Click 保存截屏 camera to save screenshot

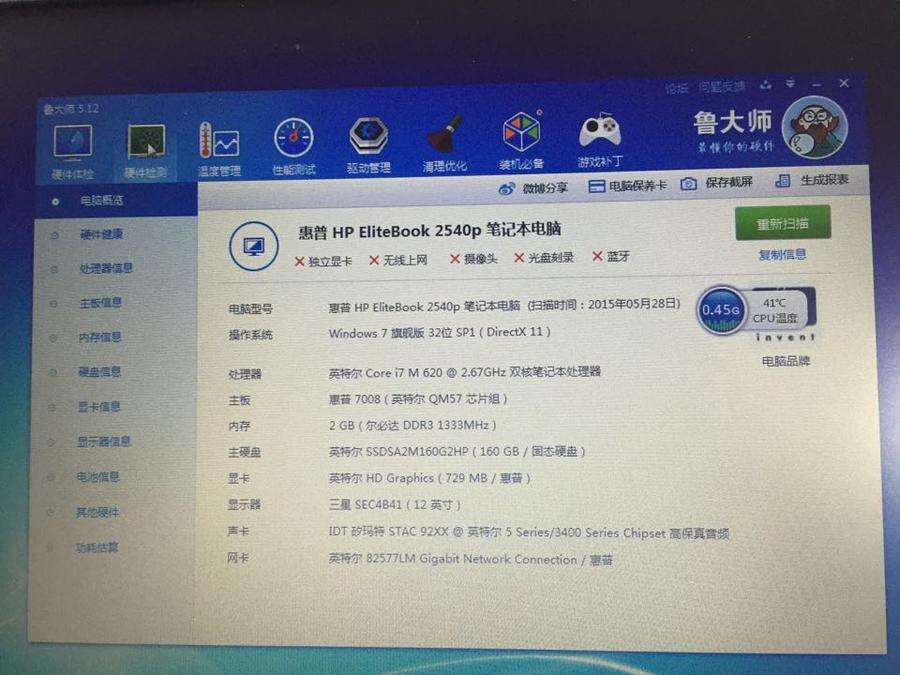point(716,183)
